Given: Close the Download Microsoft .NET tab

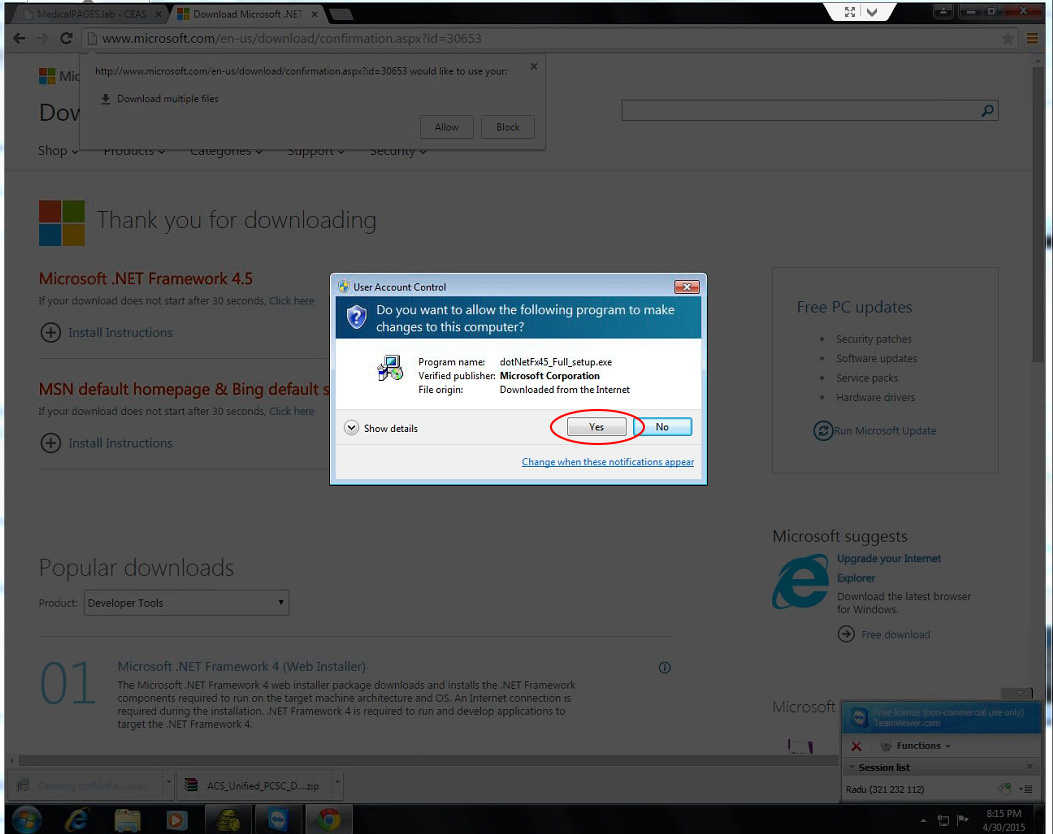Looking at the screenshot, I should [x=314, y=14].
